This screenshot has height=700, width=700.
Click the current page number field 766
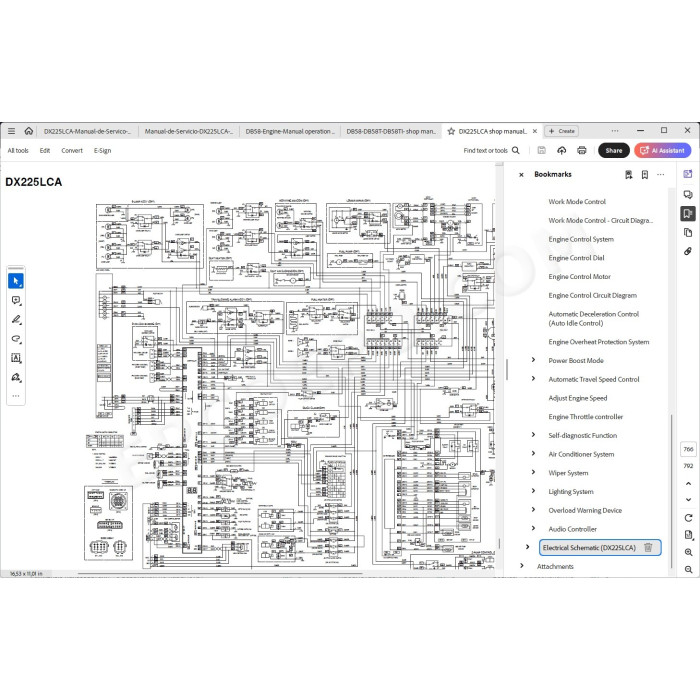click(688, 449)
